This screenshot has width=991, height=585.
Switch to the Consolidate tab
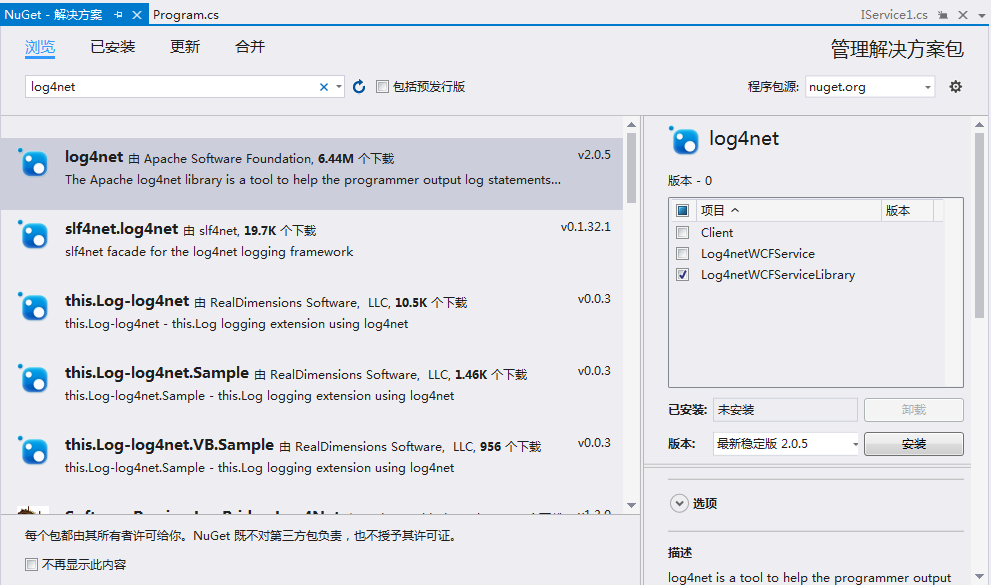tap(250, 47)
